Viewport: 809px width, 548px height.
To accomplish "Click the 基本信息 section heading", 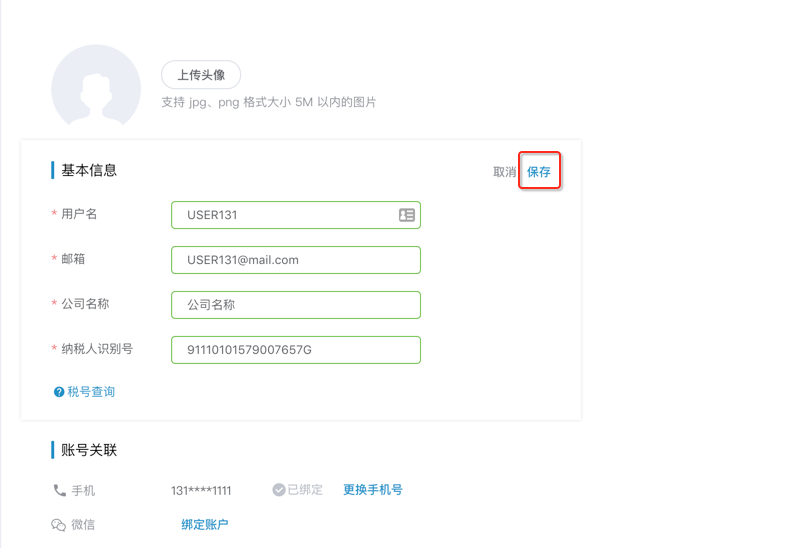I will pyautogui.click(x=89, y=170).
